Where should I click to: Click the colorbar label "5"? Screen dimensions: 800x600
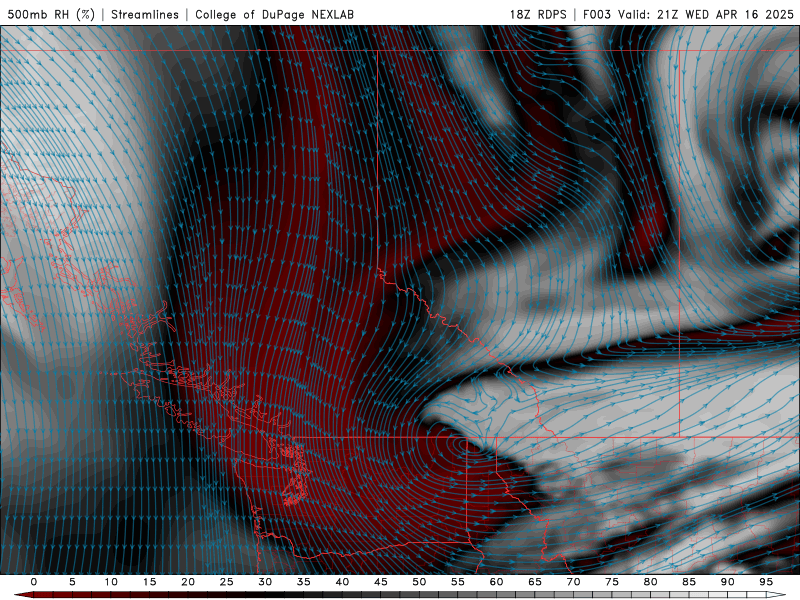pos(72,582)
